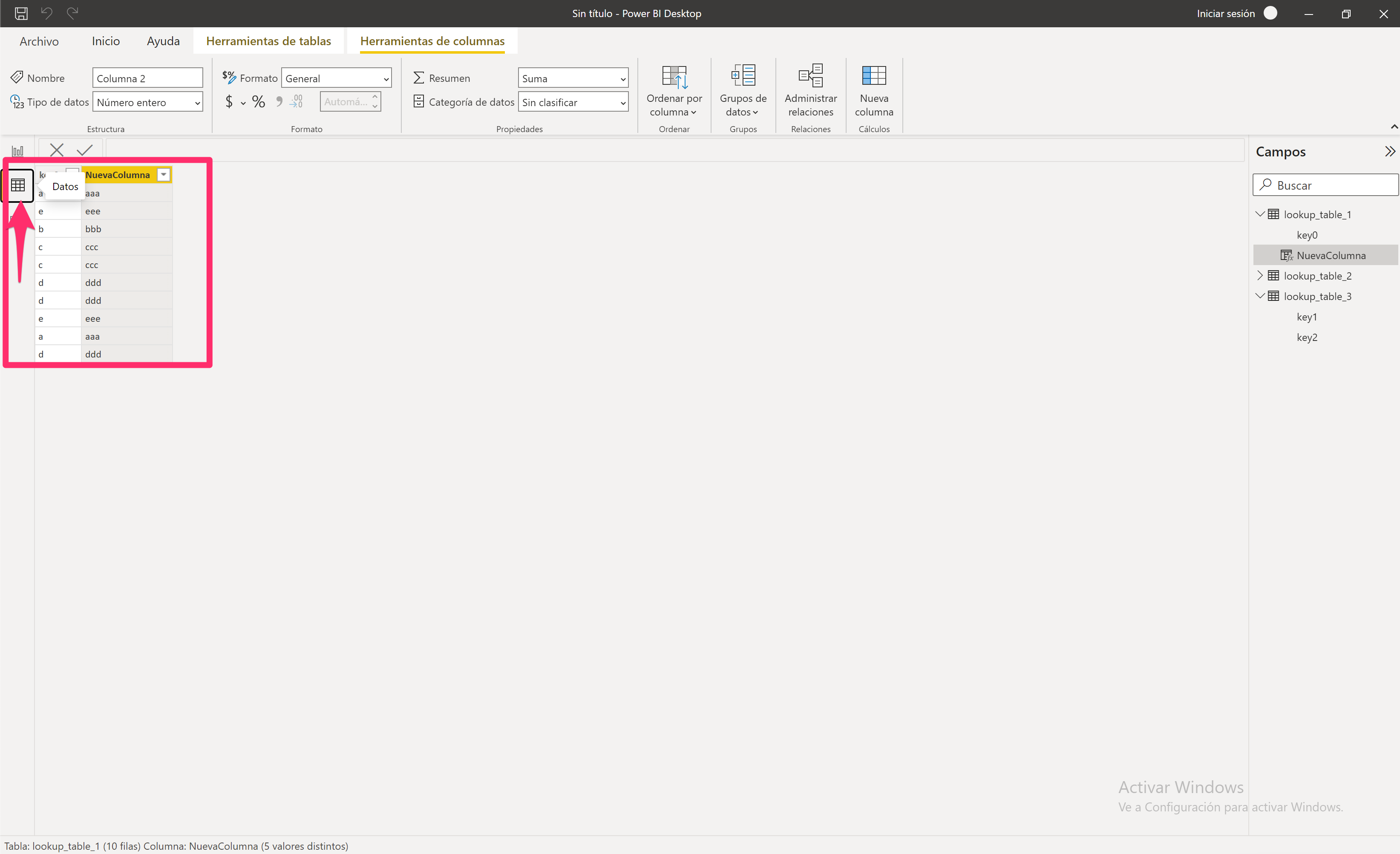Image resolution: width=1400 pixels, height=854 pixels.
Task: Undo the last action
Action: coord(46,12)
